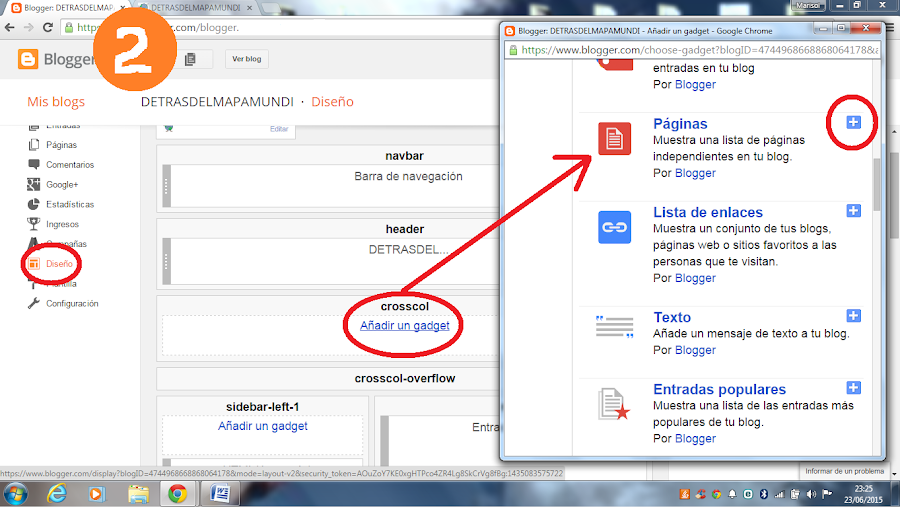Image resolution: width=900 pixels, height=508 pixels.
Task: Click the network signal tray icon
Action: [x=779, y=494]
